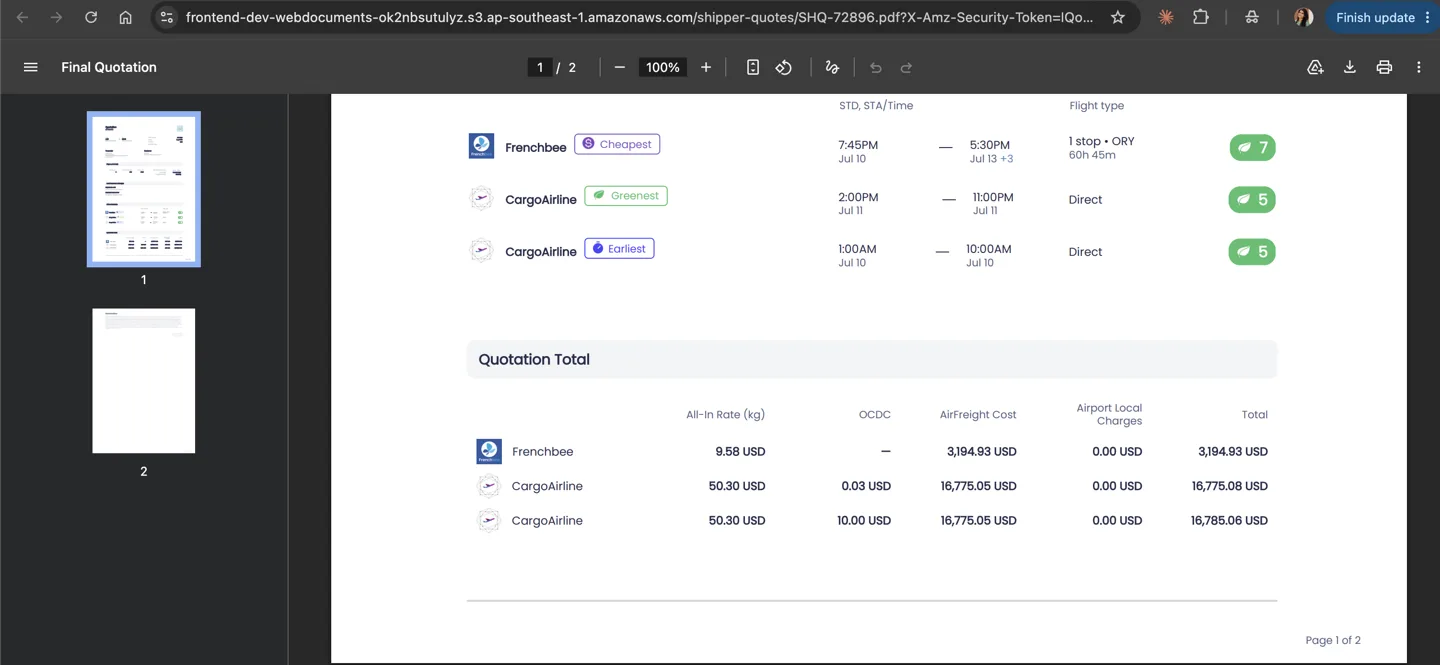Image resolution: width=1440 pixels, height=665 pixels.
Task: Click the 16,785.06 USD total
Action: point(1229,521)
